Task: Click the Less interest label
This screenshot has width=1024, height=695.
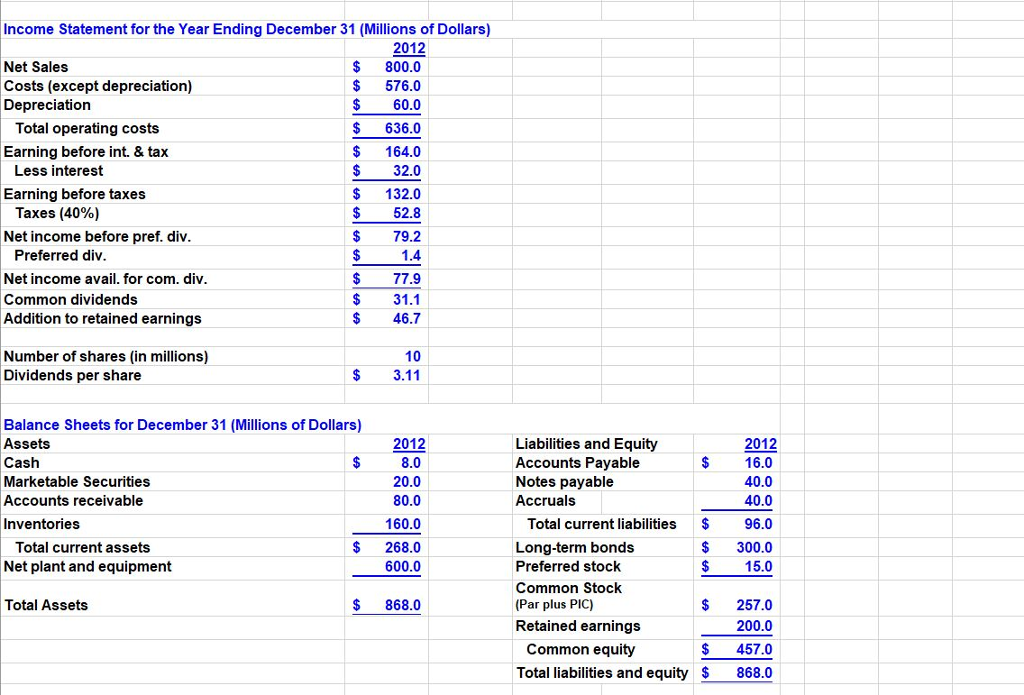Action: tap(59, 170)
